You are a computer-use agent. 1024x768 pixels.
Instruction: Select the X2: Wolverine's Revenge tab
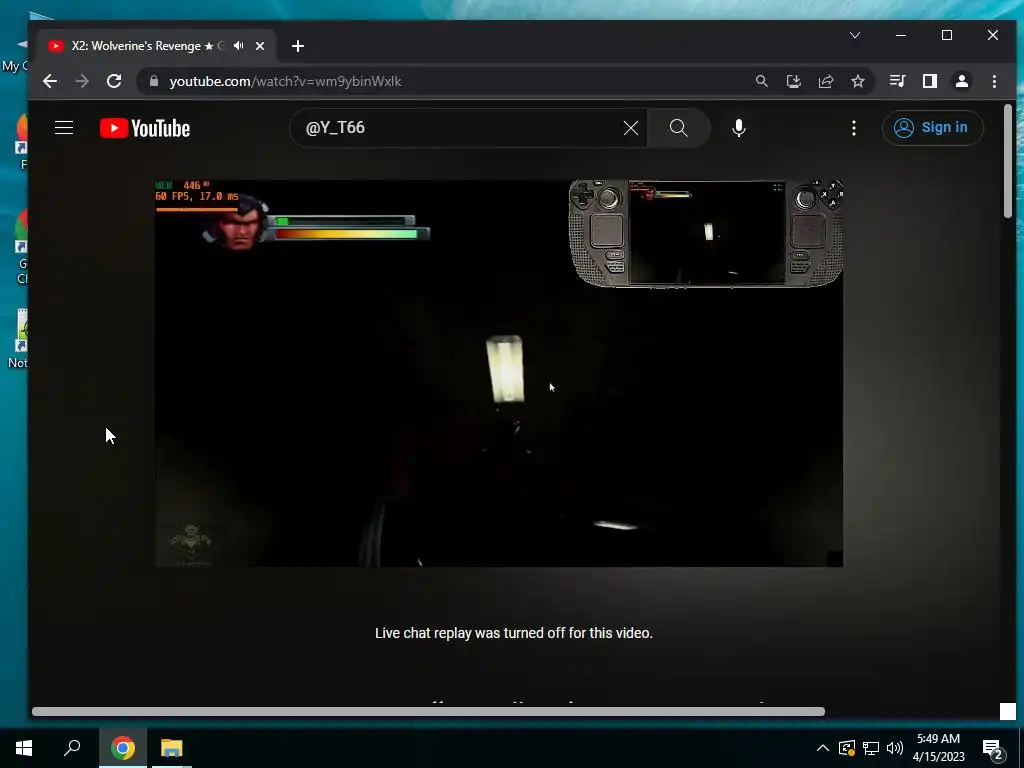(x=147, y=46)
